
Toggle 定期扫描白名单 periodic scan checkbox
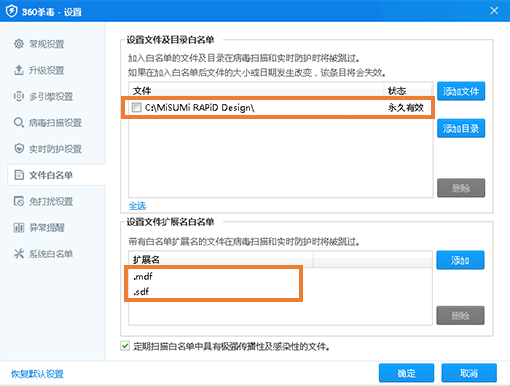point(125,346)
